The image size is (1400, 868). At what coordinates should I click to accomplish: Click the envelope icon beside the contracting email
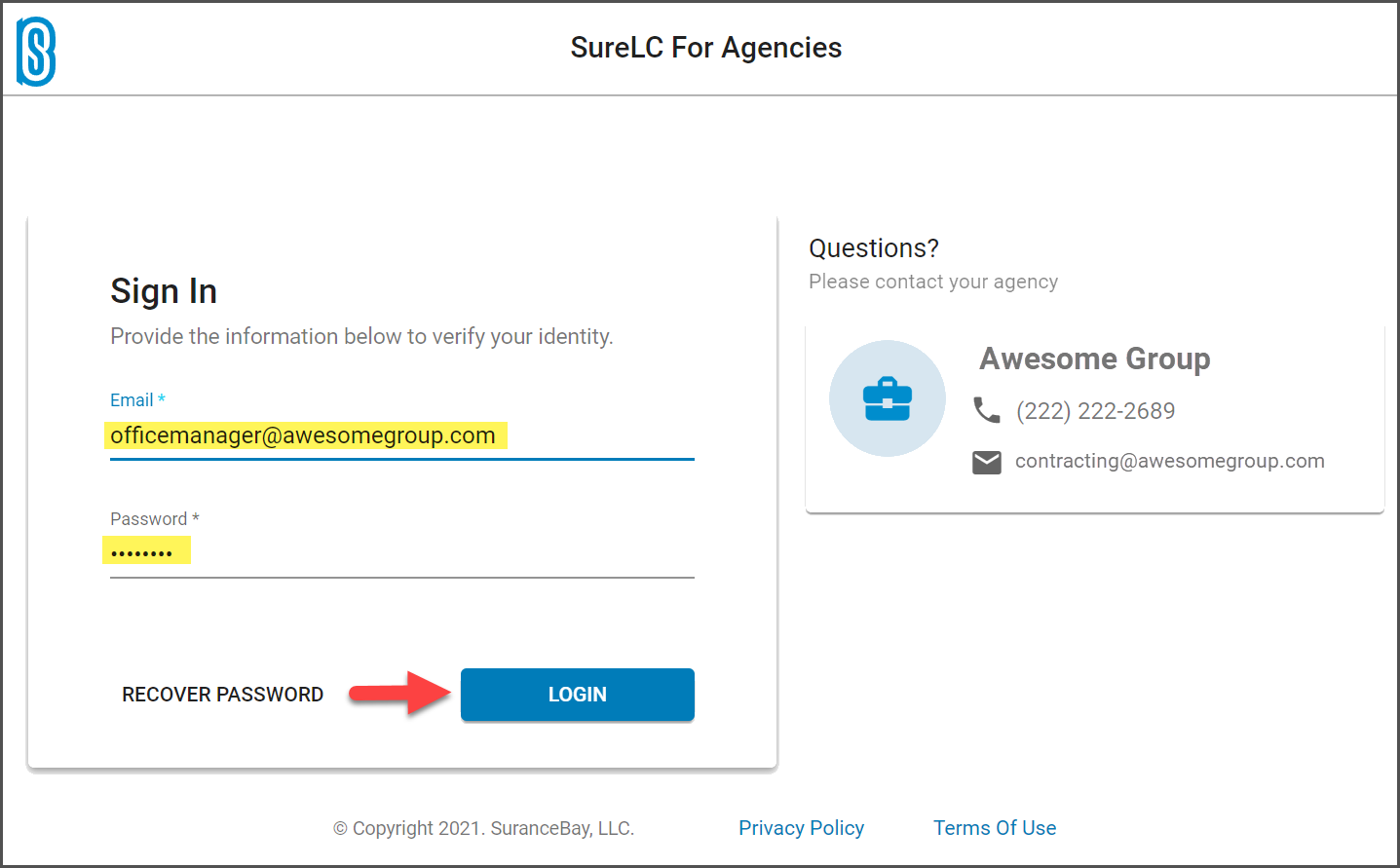coord(987,462)
